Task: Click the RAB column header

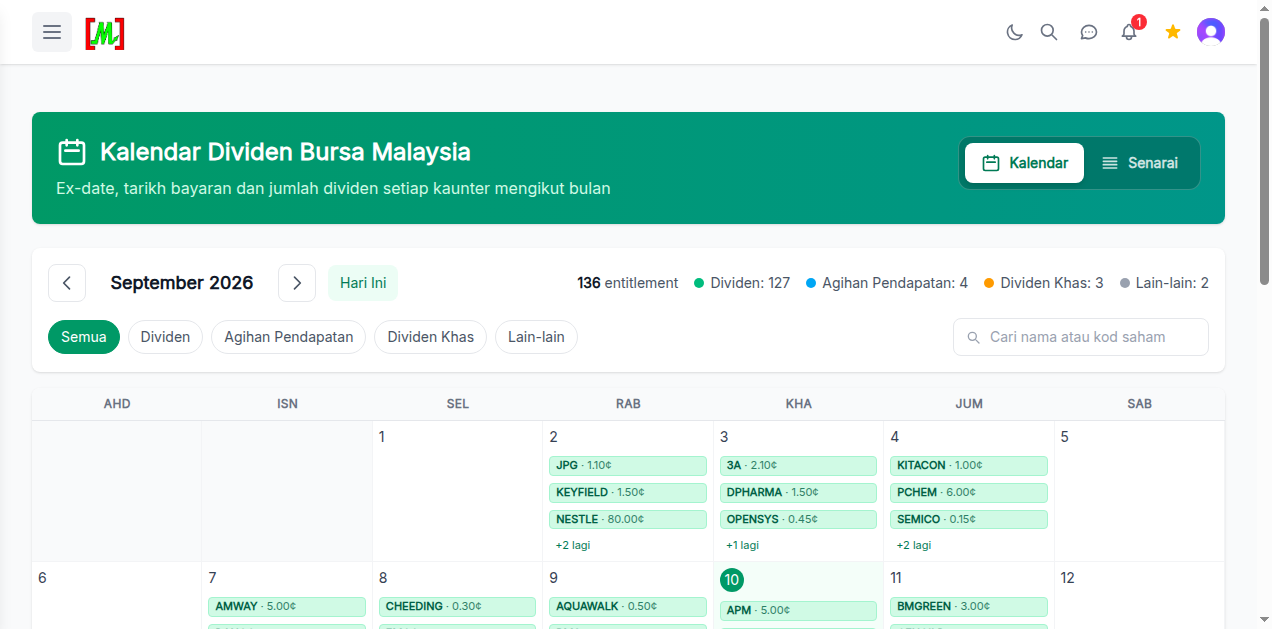Action: pyautogui.click(x=628, y=404)
